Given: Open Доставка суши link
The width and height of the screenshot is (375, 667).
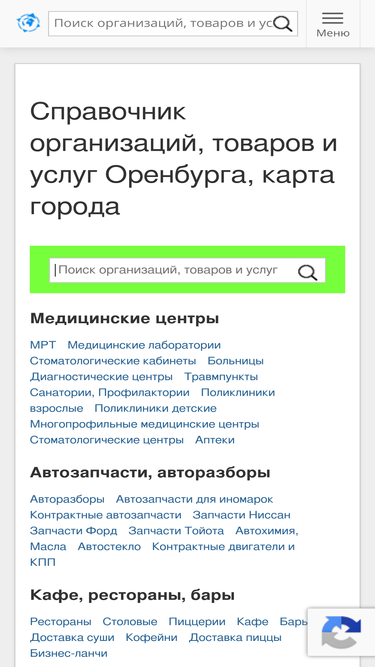Looking at the screenshot, I should 72,638.
